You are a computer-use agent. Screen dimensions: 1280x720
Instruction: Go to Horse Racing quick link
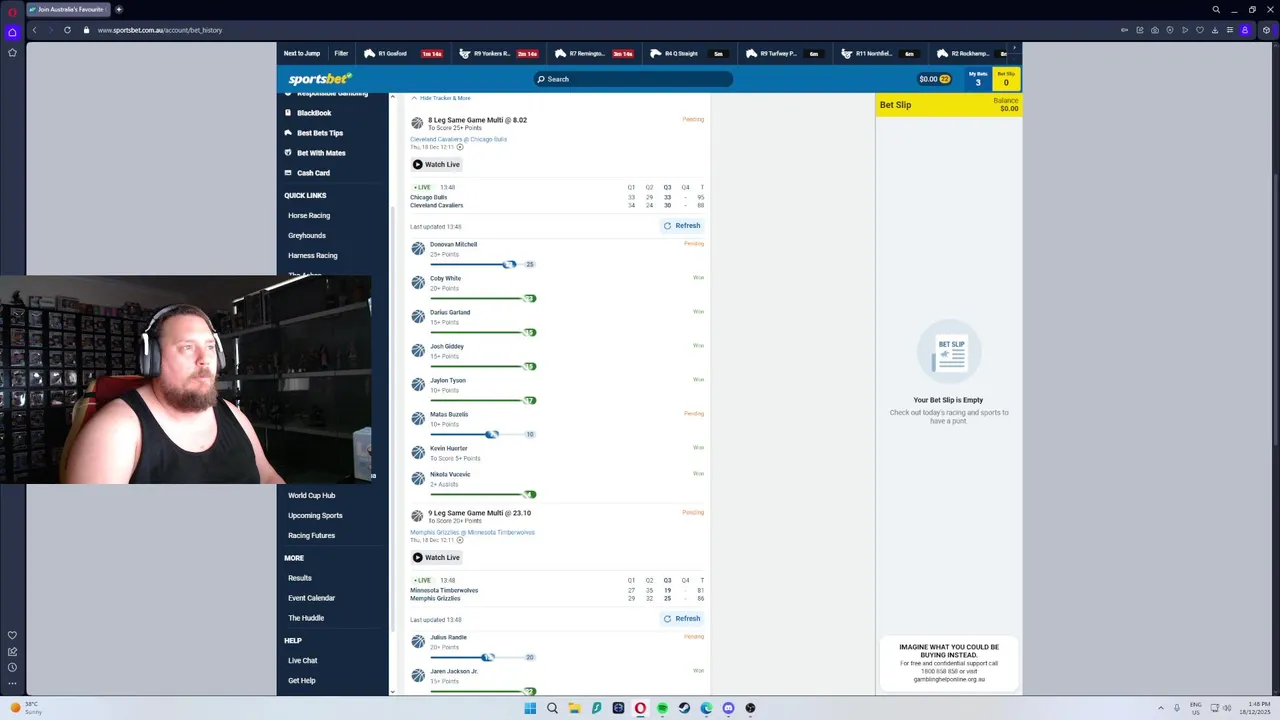tap(309, 215)
